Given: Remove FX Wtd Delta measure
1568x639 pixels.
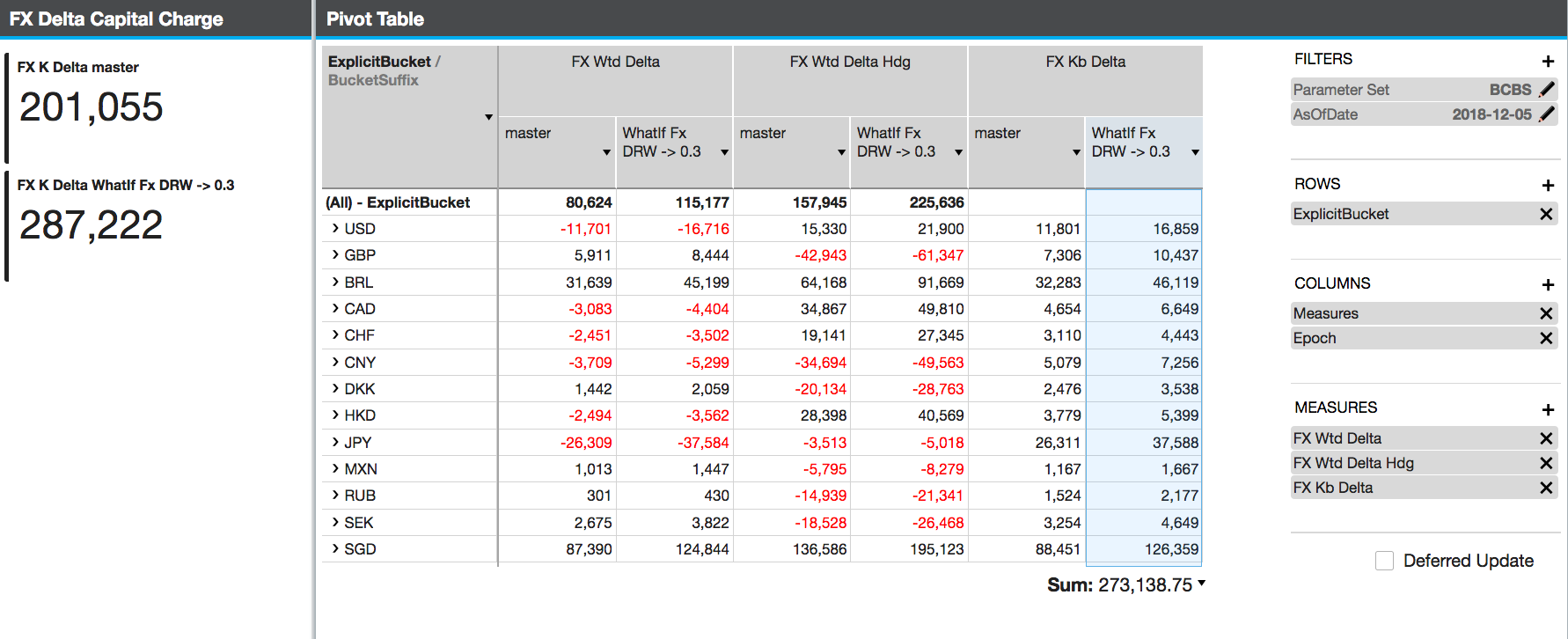Looking at the screenshot, I should coord(1546,438).
